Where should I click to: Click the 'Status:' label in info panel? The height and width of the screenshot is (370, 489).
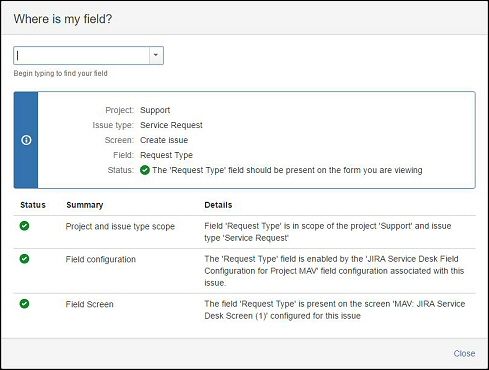point(121,170)
